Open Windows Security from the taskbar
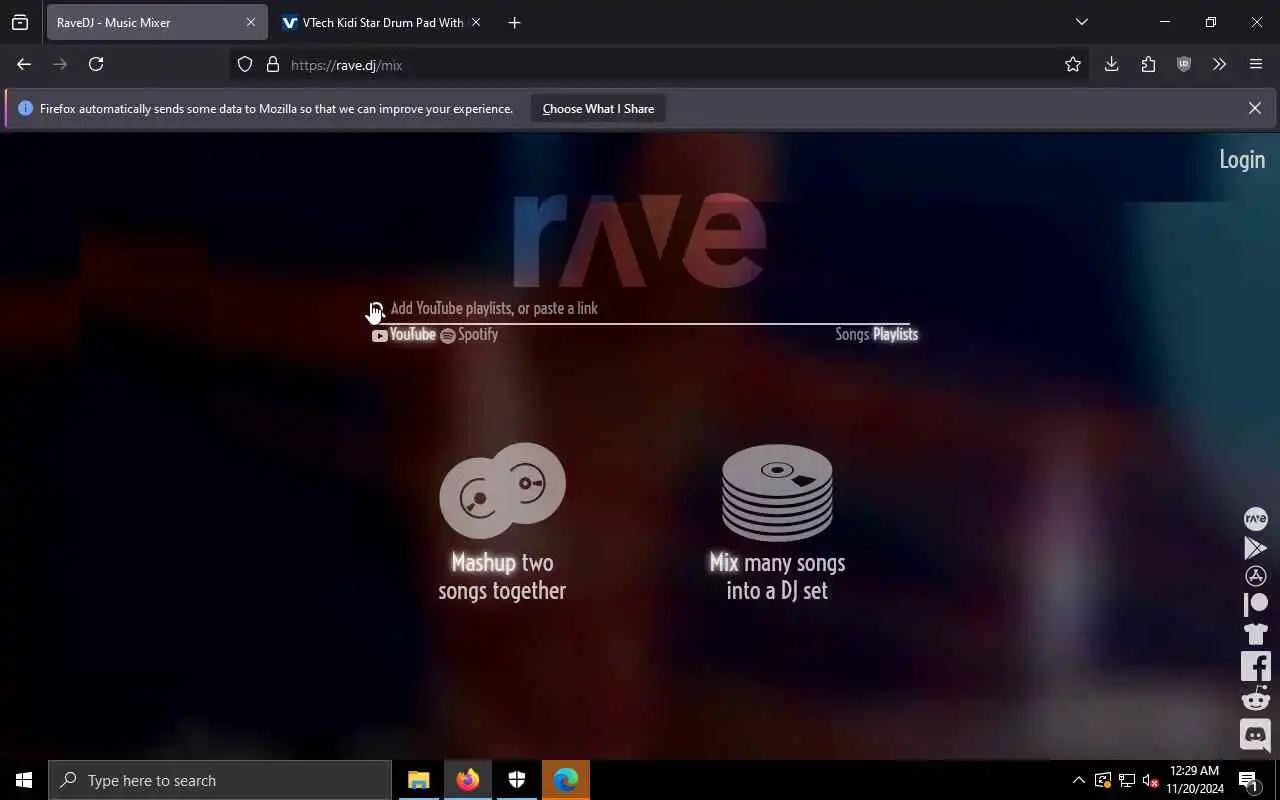The image size is (1280, 800). pyautogui.click(x=517, y=780)
